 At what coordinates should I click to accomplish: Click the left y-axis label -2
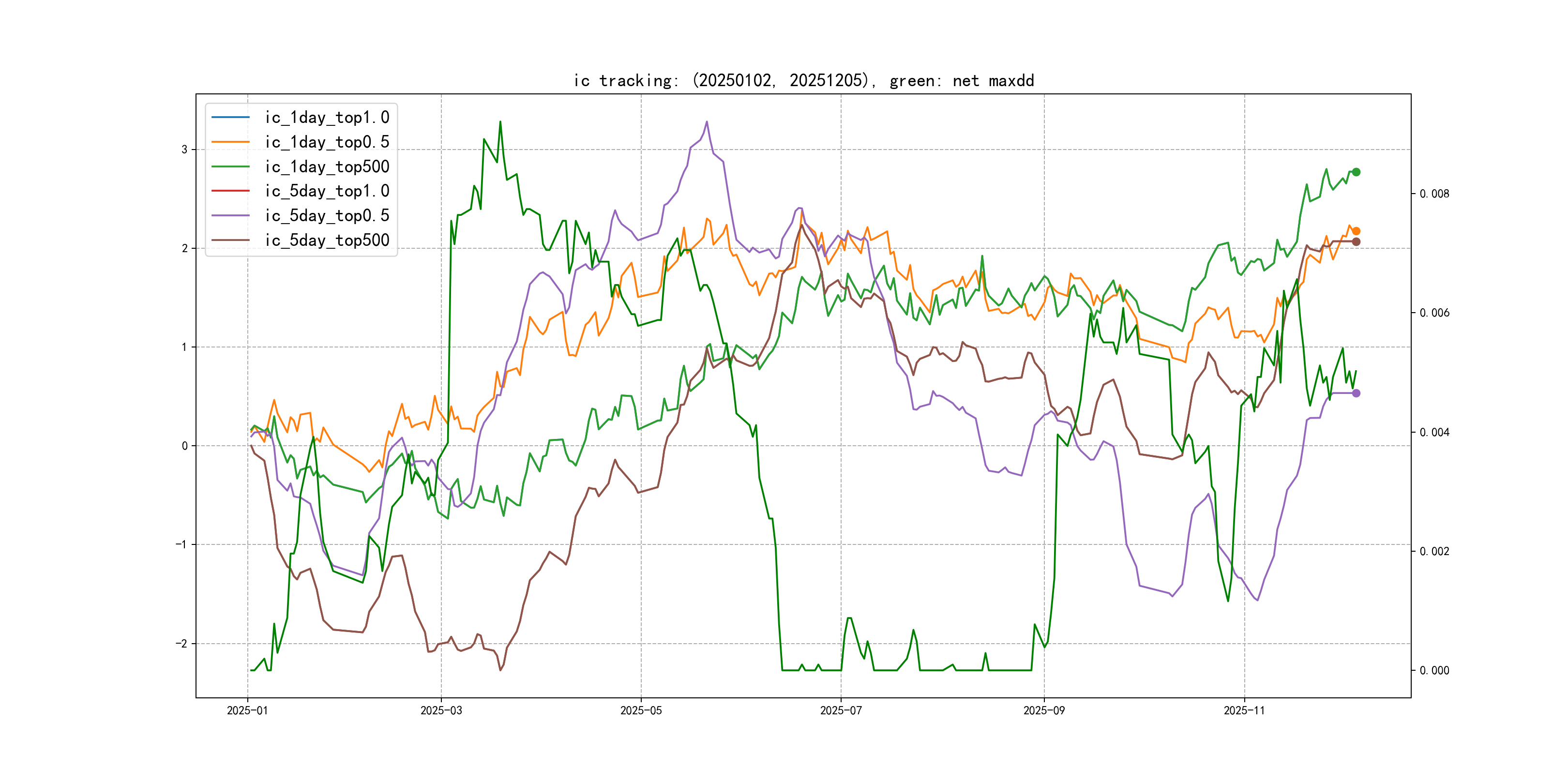click(x=181, y=643)
